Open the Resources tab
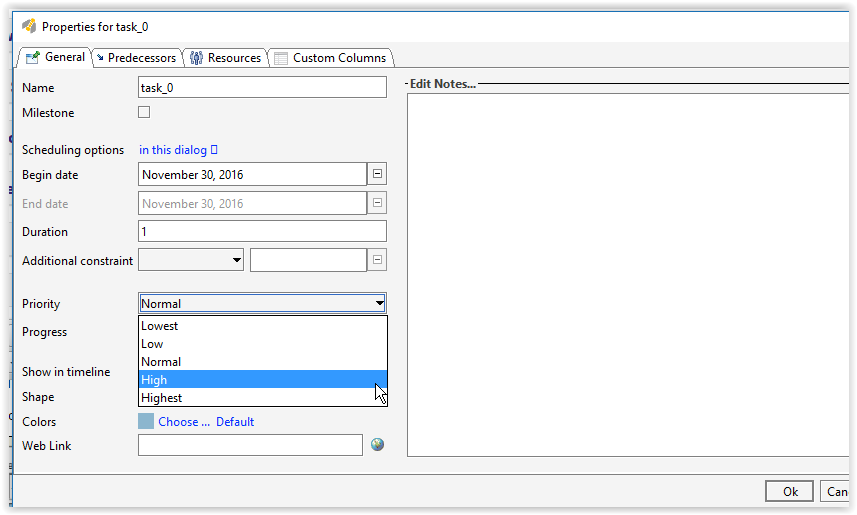Viewport: 857px width, 515px height. (226, 58)
